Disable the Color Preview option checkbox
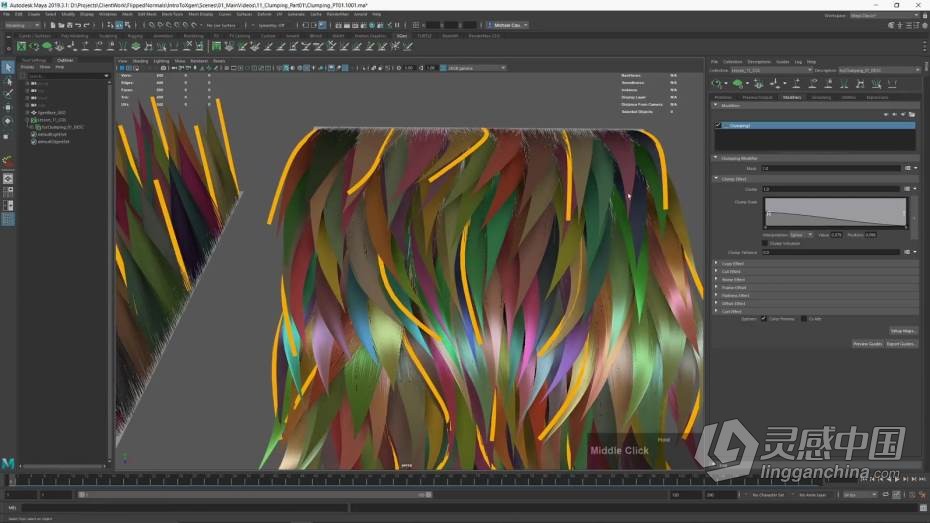 pyautogui.click(x=763, y=318)
